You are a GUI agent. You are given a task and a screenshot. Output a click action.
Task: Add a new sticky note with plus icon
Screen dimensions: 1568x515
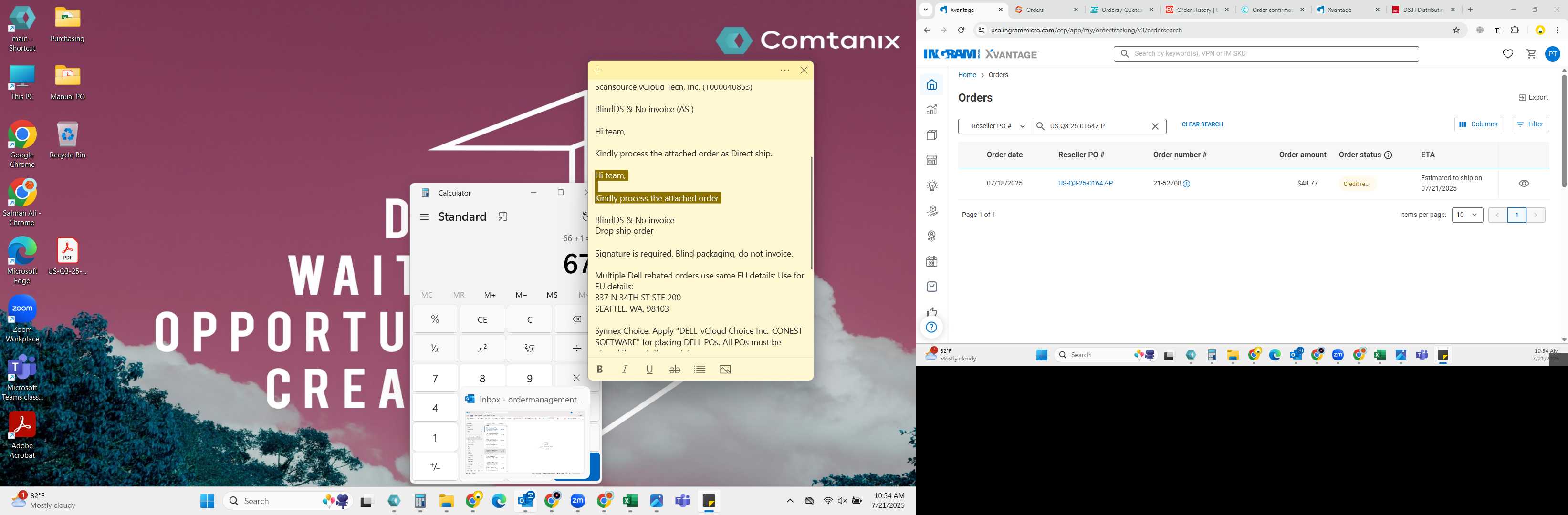(x=597, y=71)
